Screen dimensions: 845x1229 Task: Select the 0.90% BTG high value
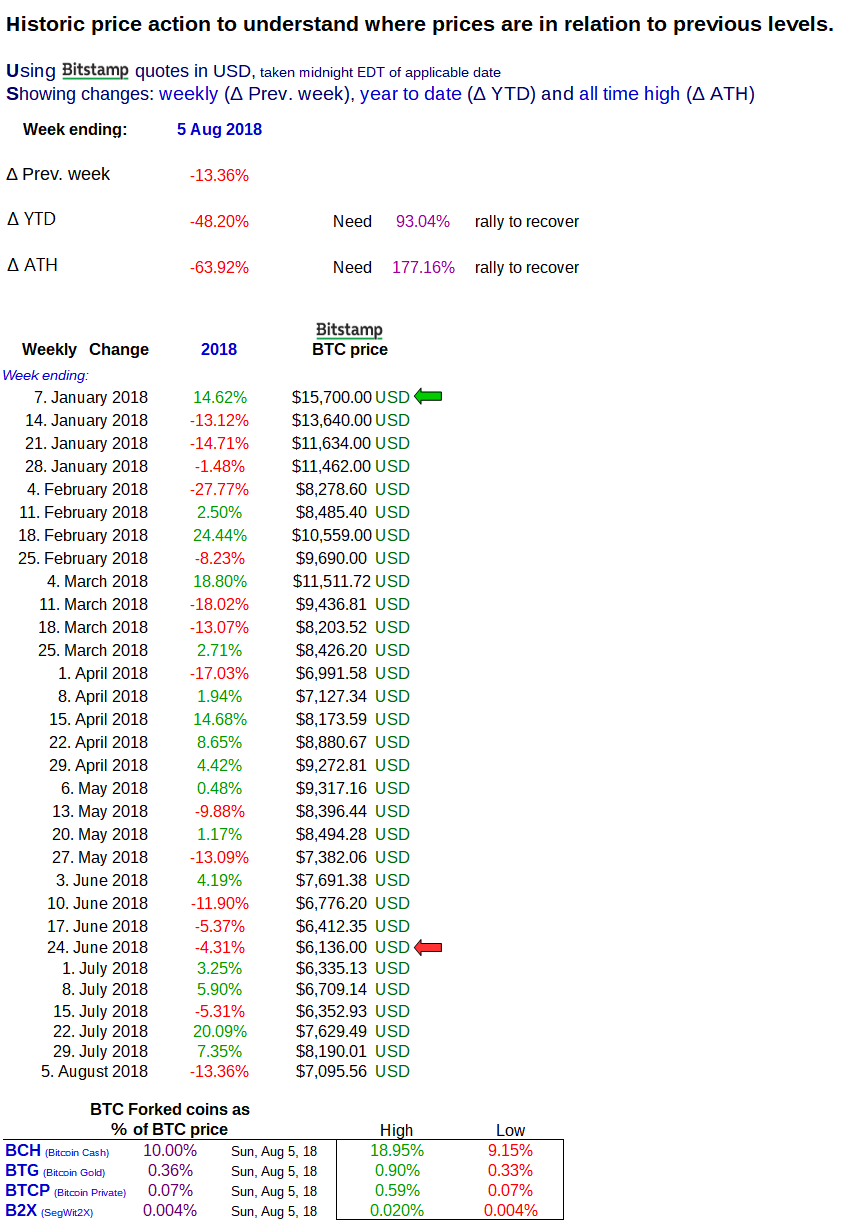coord(397,1171)
